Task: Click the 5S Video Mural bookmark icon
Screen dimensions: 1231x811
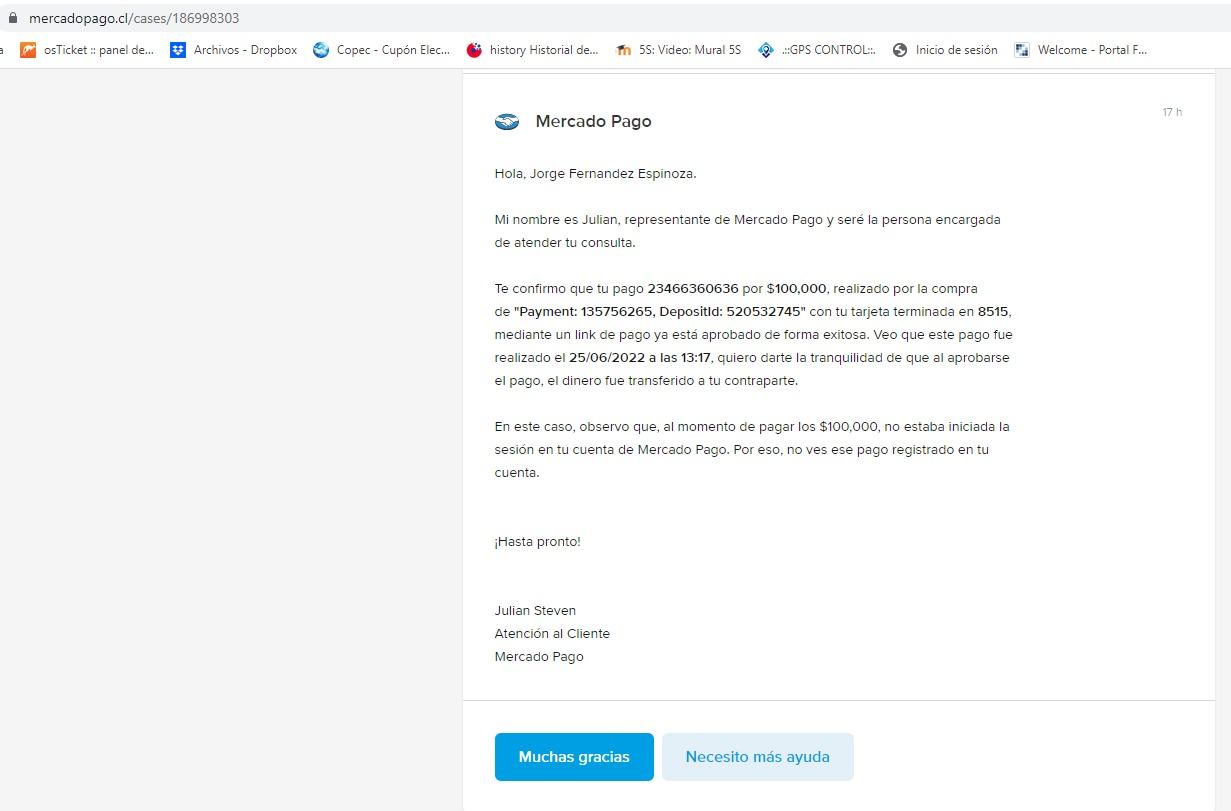Action: (x=624, y=50)
